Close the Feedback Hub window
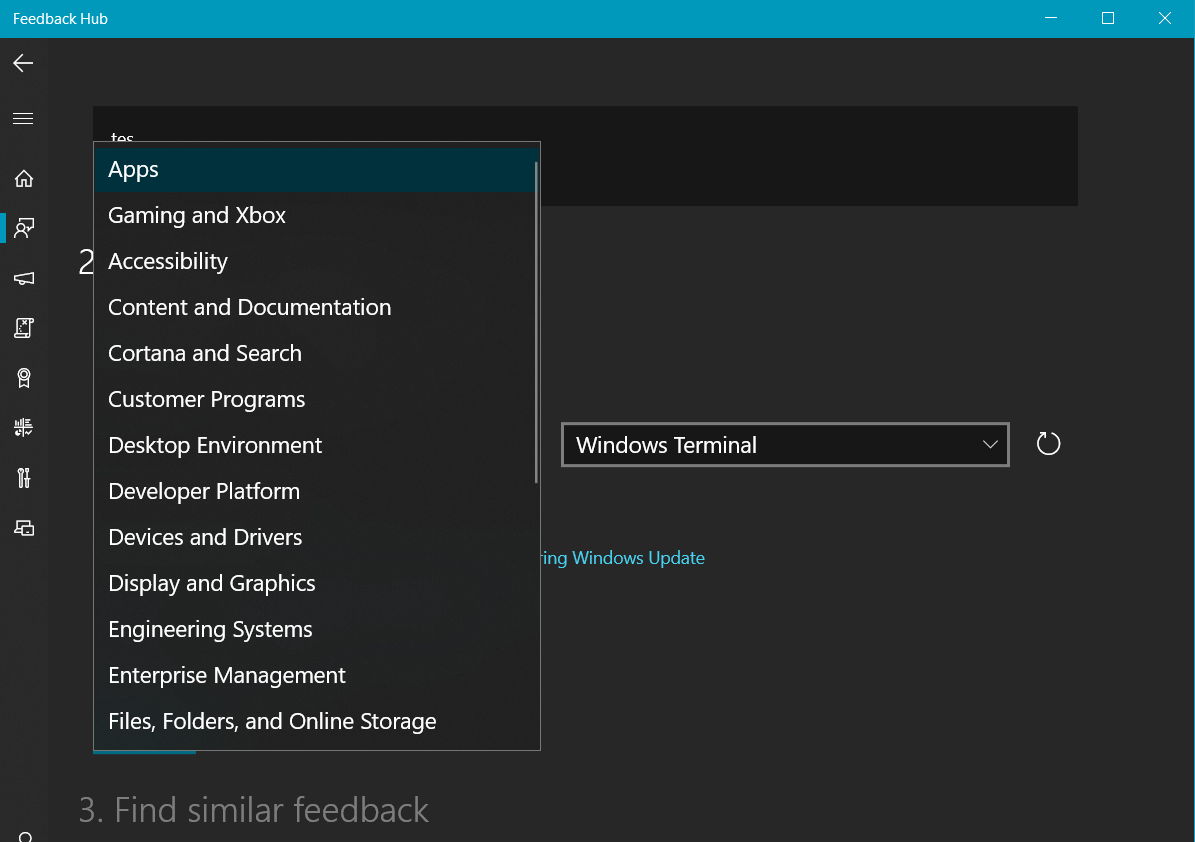Screen dimensions: 1195x842 point(1165,18)
